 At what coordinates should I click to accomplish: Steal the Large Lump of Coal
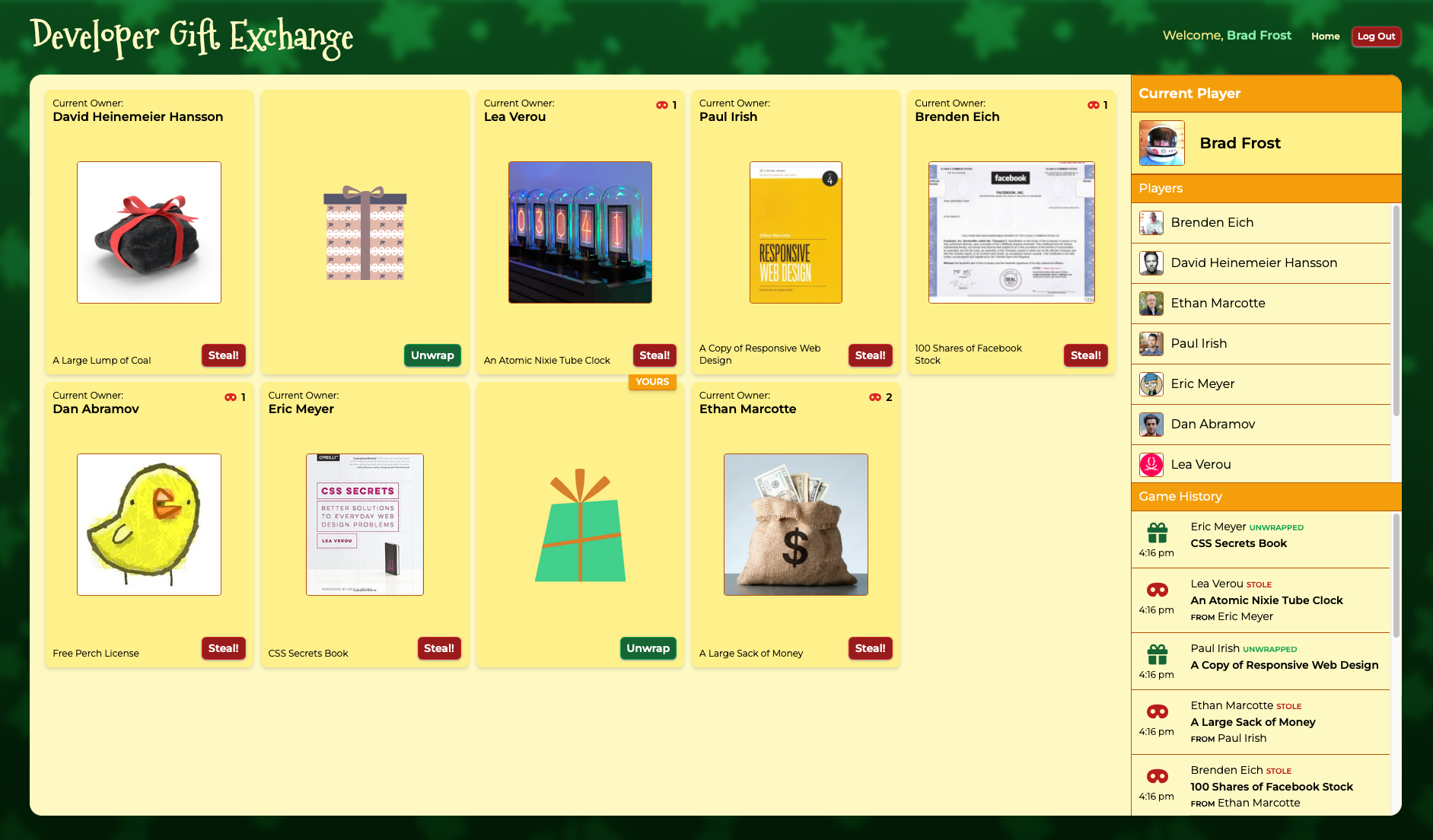point(223,355)
